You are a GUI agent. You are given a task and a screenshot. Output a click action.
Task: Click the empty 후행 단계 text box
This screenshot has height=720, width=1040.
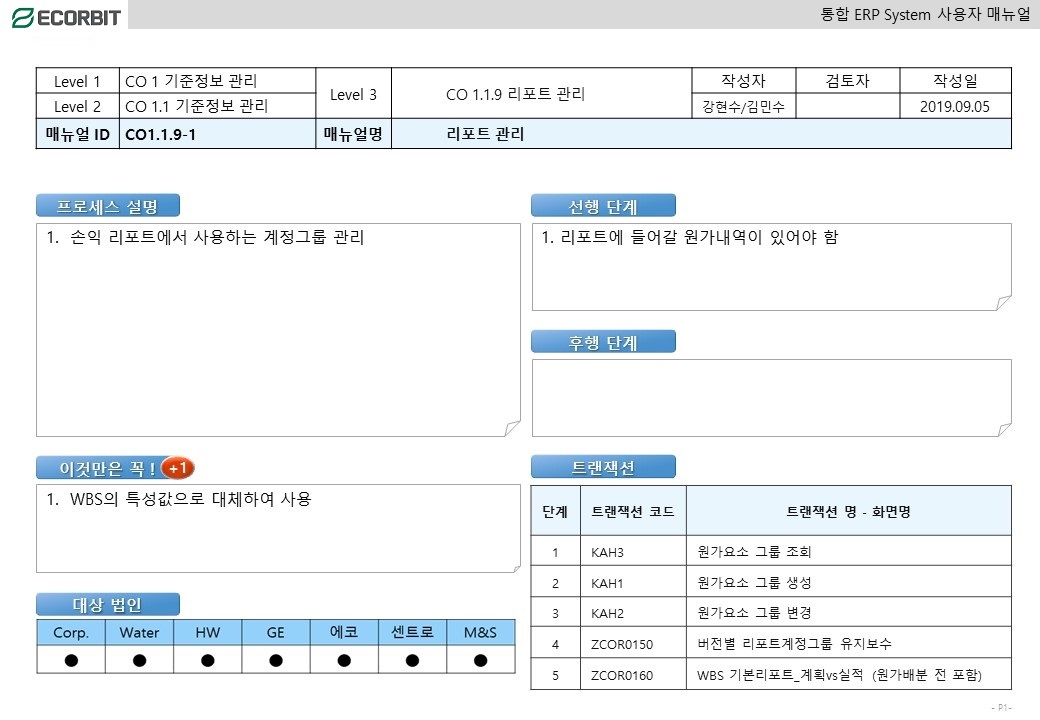pos(771,398)
